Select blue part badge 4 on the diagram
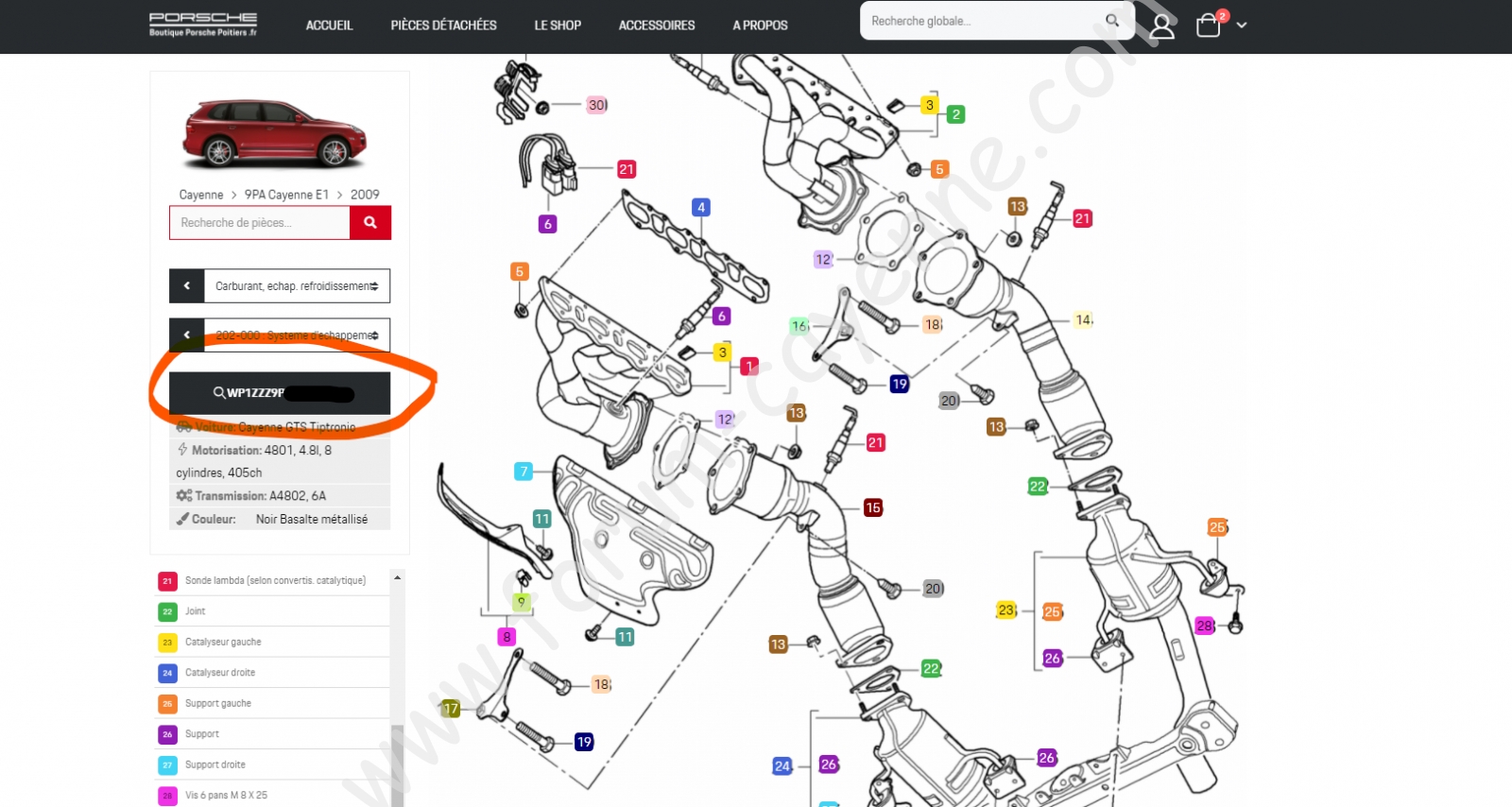This screenshot has width=1512, height=807. (x=700, y=208)
